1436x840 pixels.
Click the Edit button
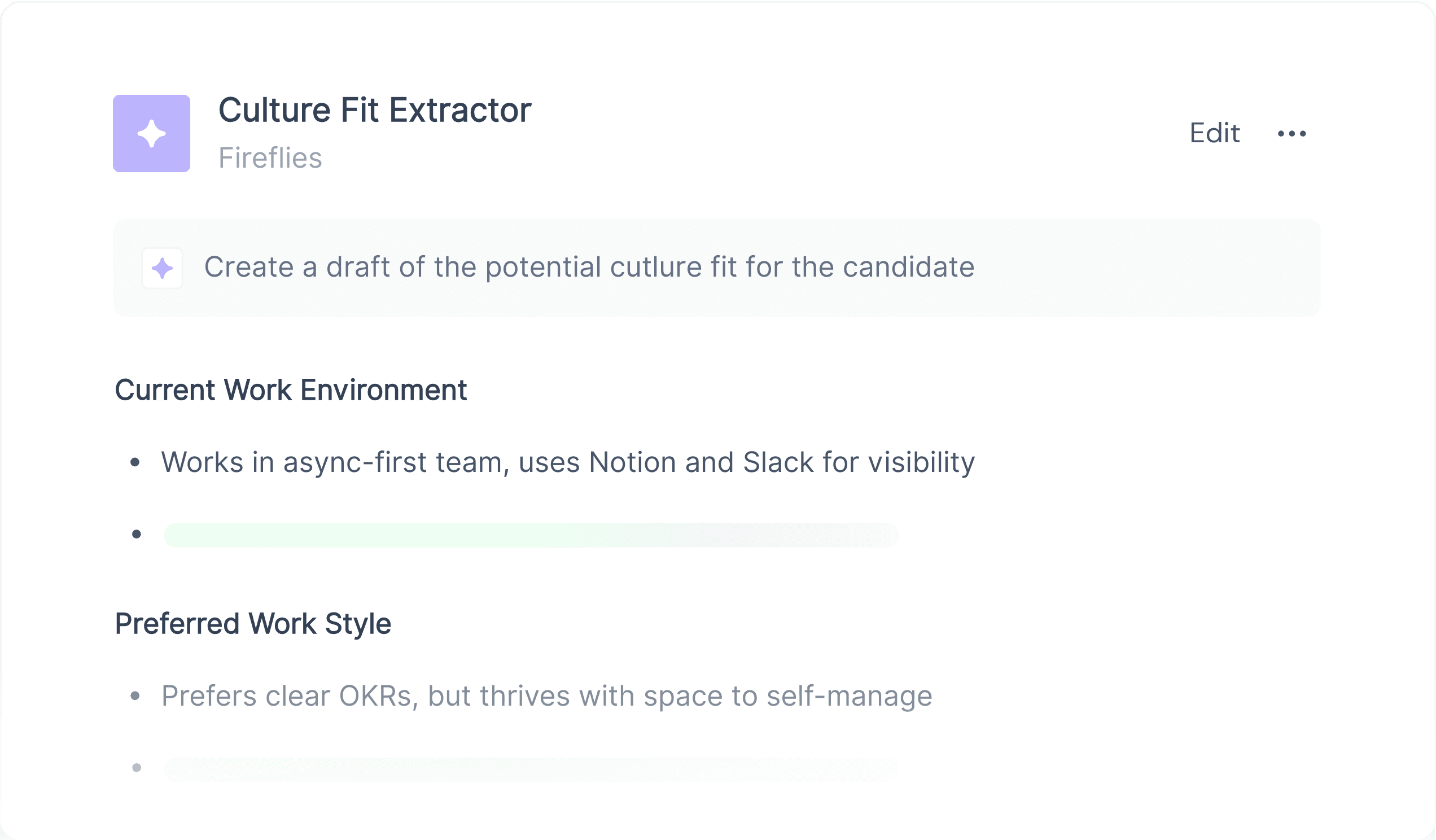[1214, 133]
